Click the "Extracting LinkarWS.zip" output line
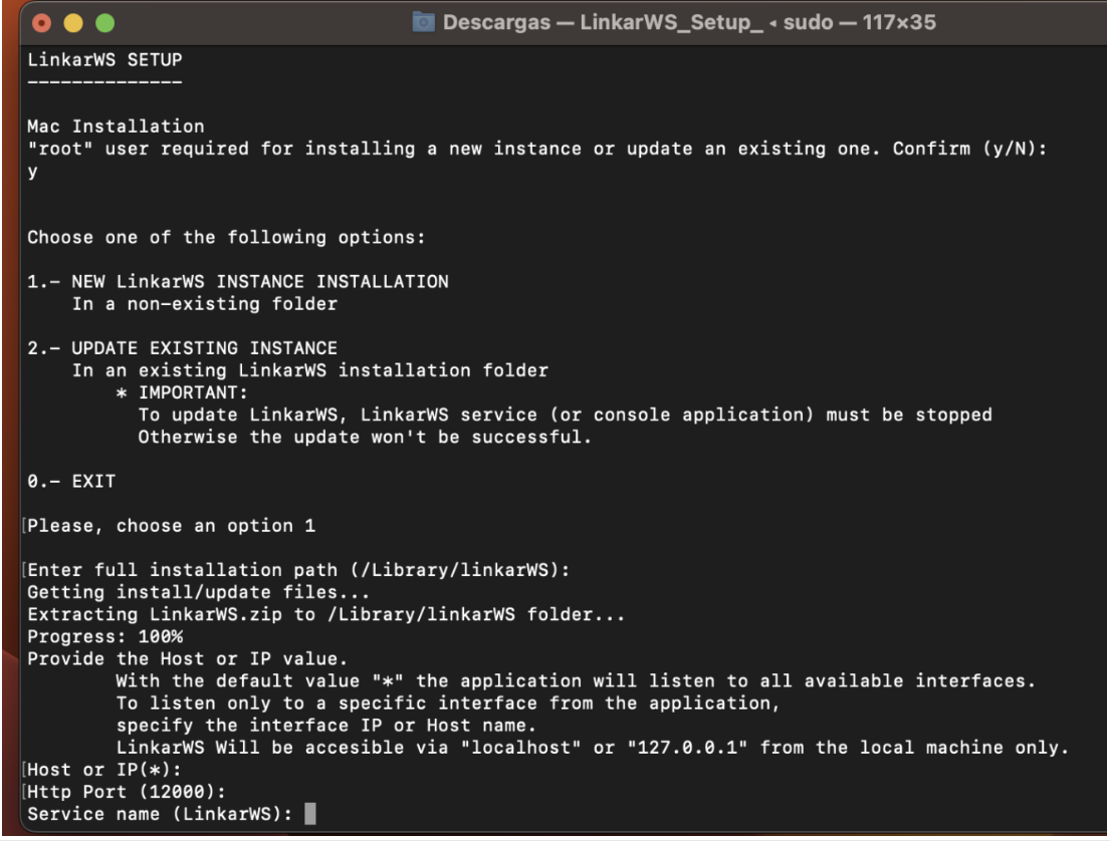This screenshot has width=1110, height=841. tap(325, 615)
